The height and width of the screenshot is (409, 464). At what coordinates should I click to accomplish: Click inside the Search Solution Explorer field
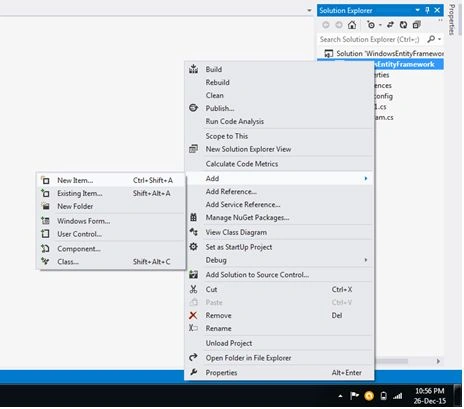click(x=371, y=39)
